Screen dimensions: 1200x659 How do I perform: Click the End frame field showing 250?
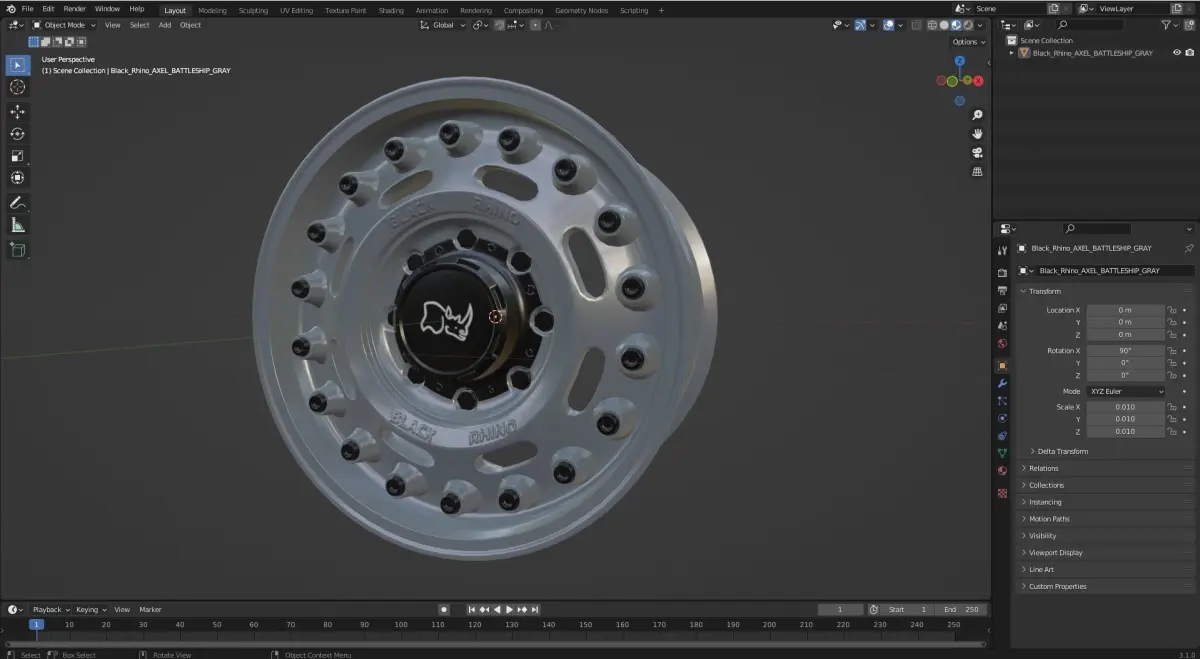click(962, 609)
